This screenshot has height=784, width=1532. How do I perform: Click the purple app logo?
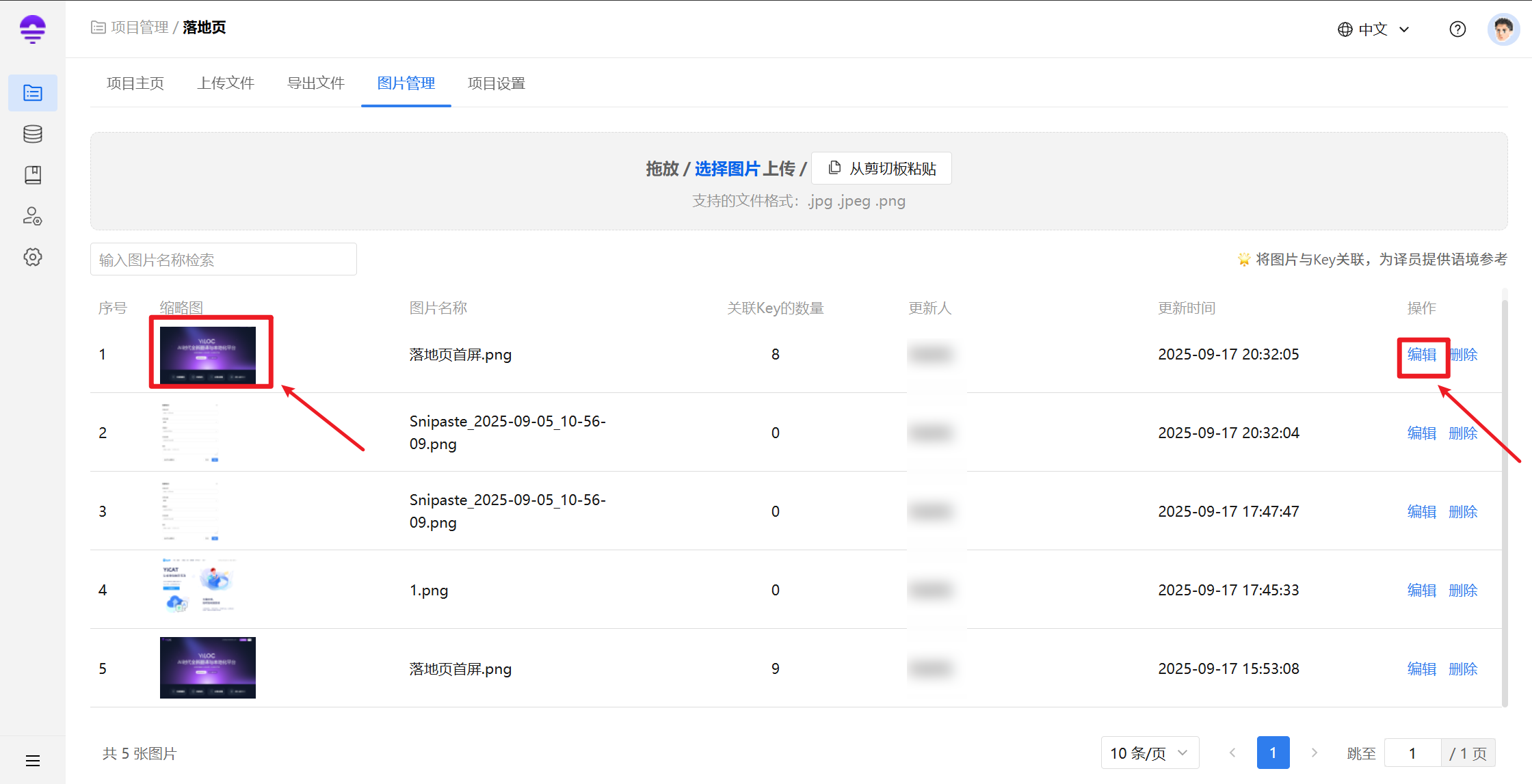[32, 29]
